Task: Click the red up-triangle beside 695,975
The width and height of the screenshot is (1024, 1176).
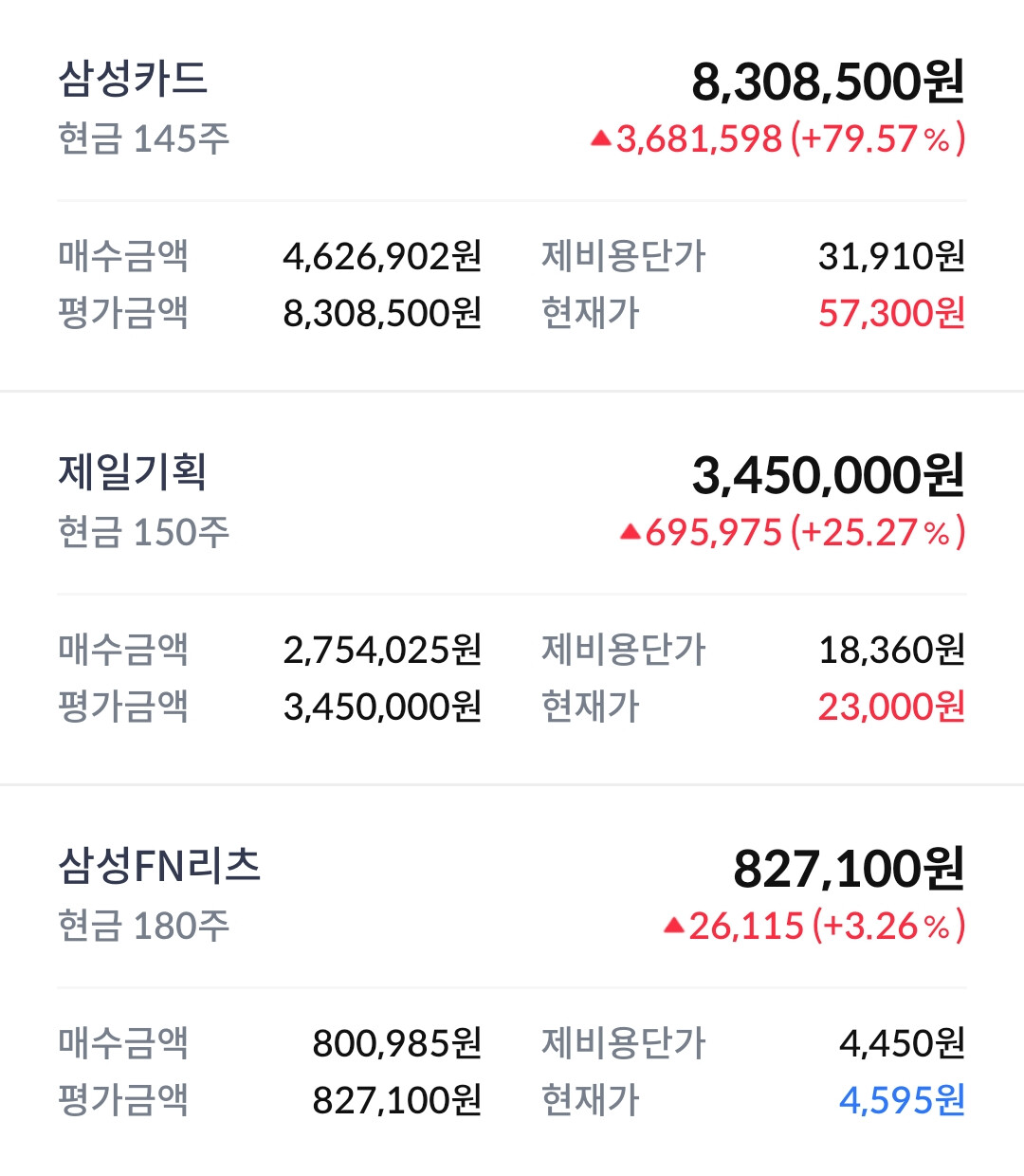Action: 631,532
